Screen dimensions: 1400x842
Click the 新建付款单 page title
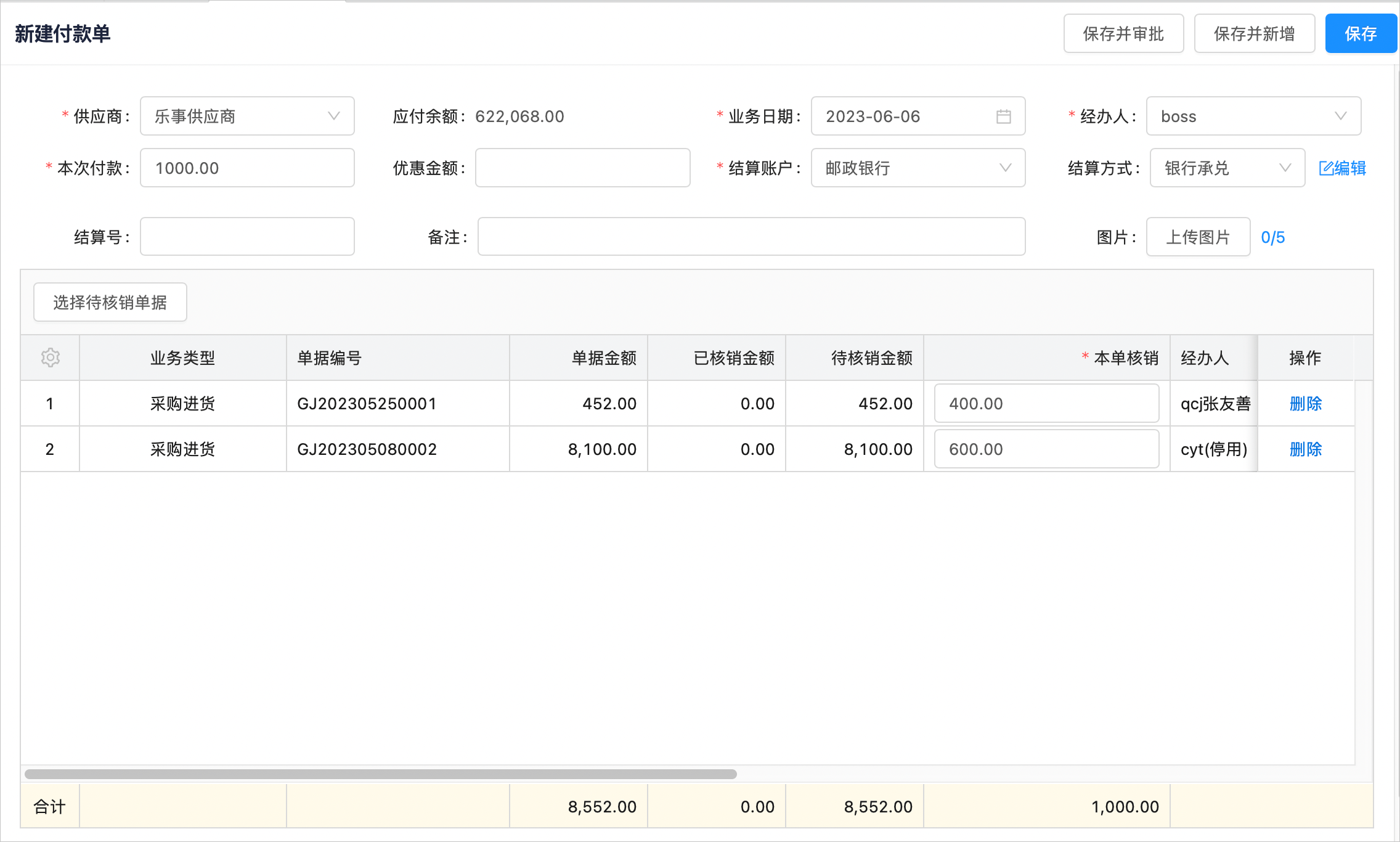pos(62,33)
